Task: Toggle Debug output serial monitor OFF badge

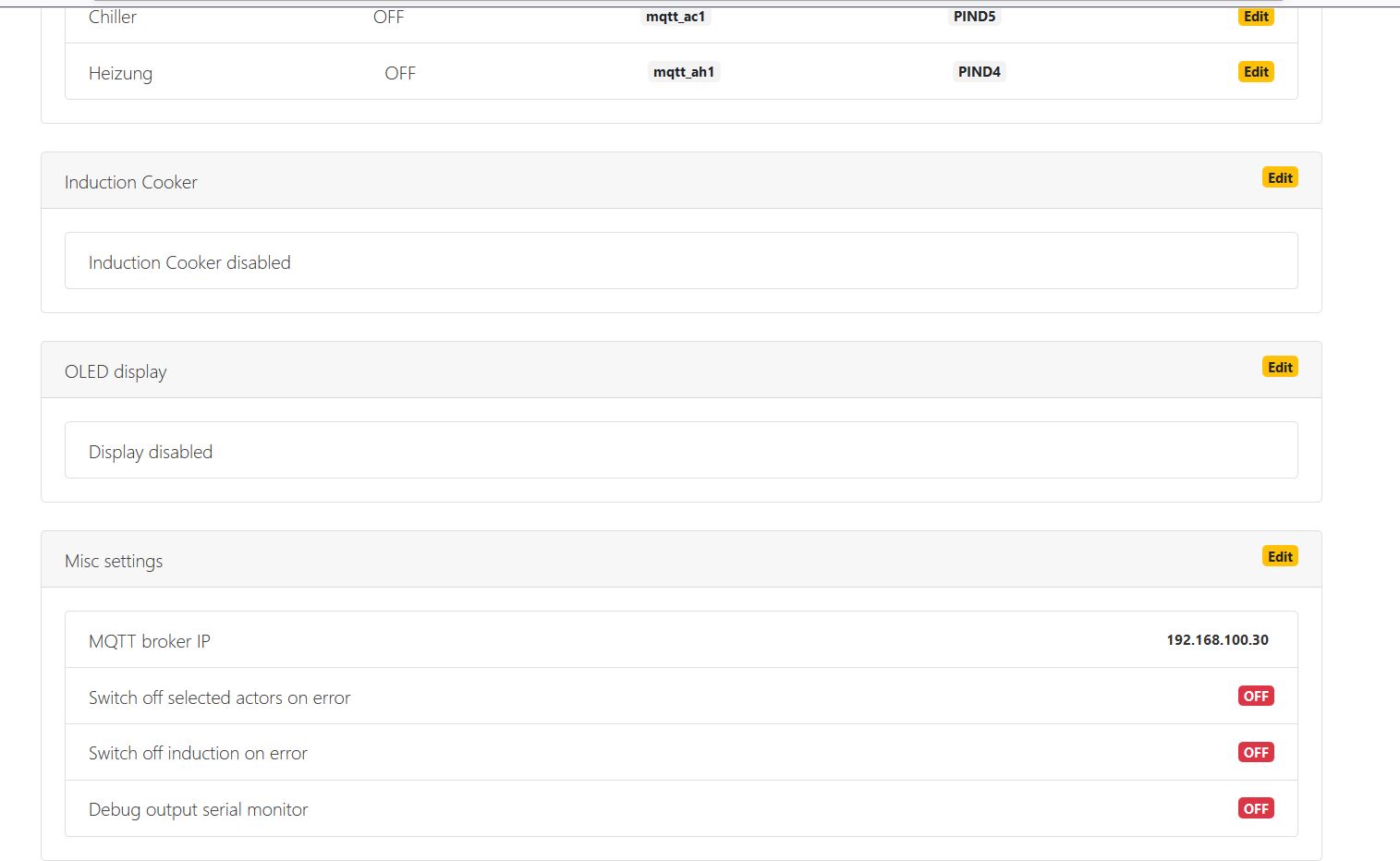Action: pos(1256,809)
